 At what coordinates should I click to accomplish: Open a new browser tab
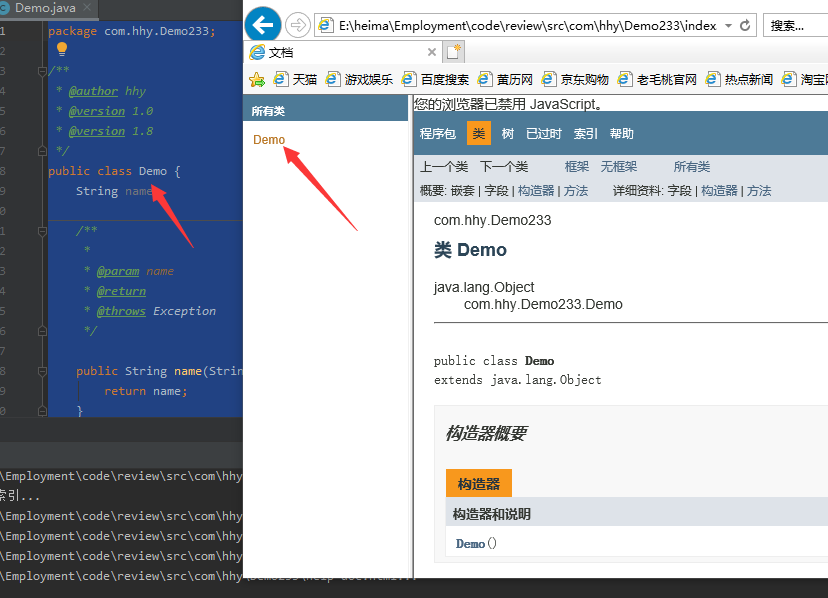pyautogui.click(x=454, y=52)
